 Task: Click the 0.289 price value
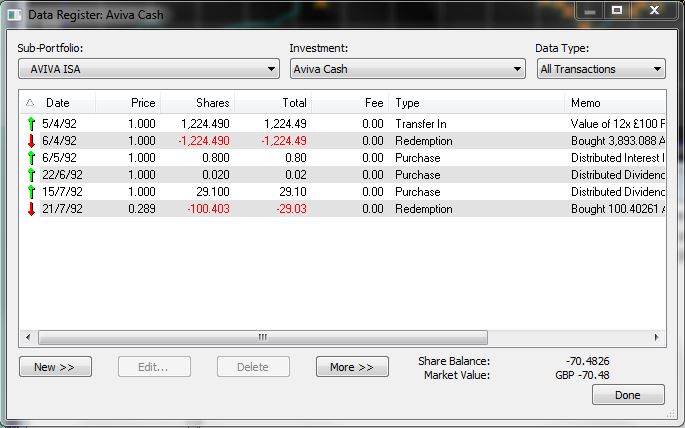pos(142,209)
